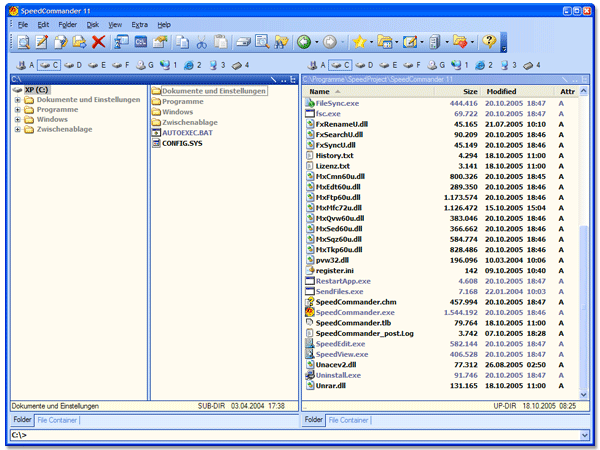The width and height of the screenshot is (600, 450).
Task: Select drive F in right drive bar
Action: pyautogui.click(x=412, y=65)
